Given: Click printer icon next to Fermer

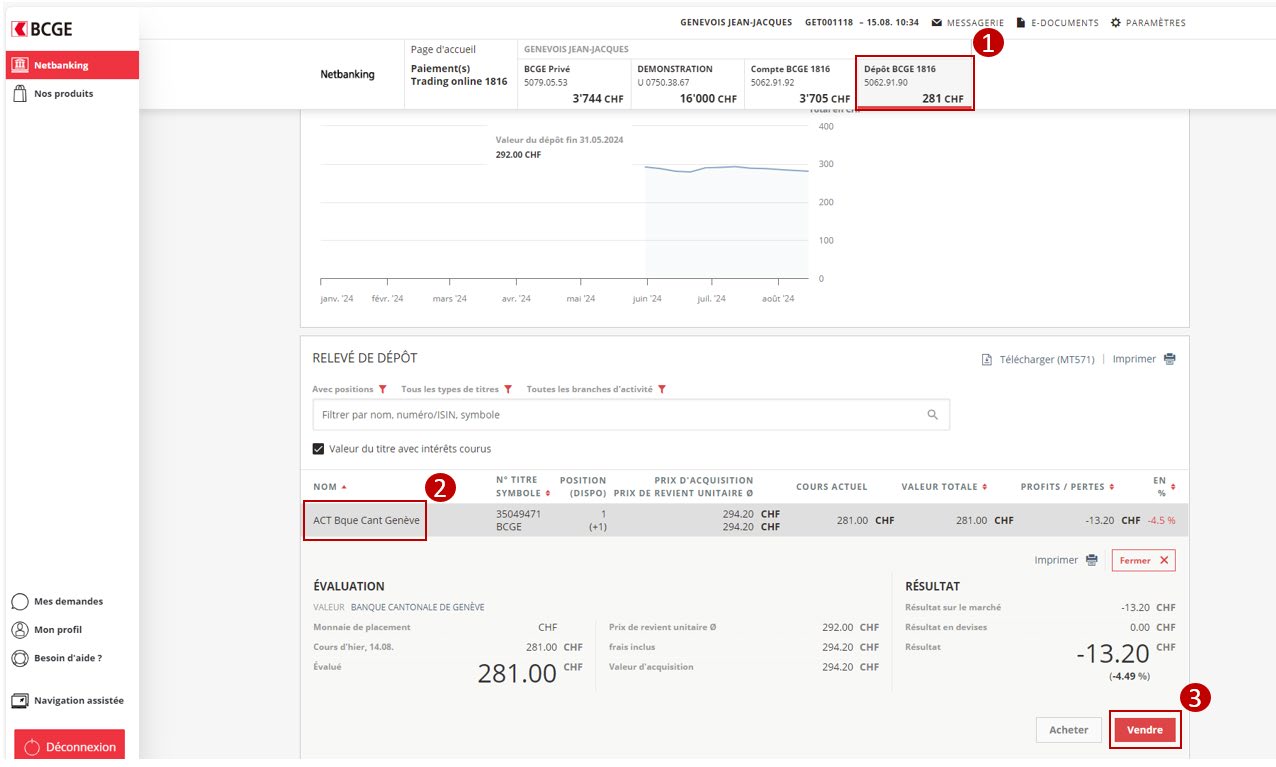Looking at the screenshot, I should [1092, 560].
